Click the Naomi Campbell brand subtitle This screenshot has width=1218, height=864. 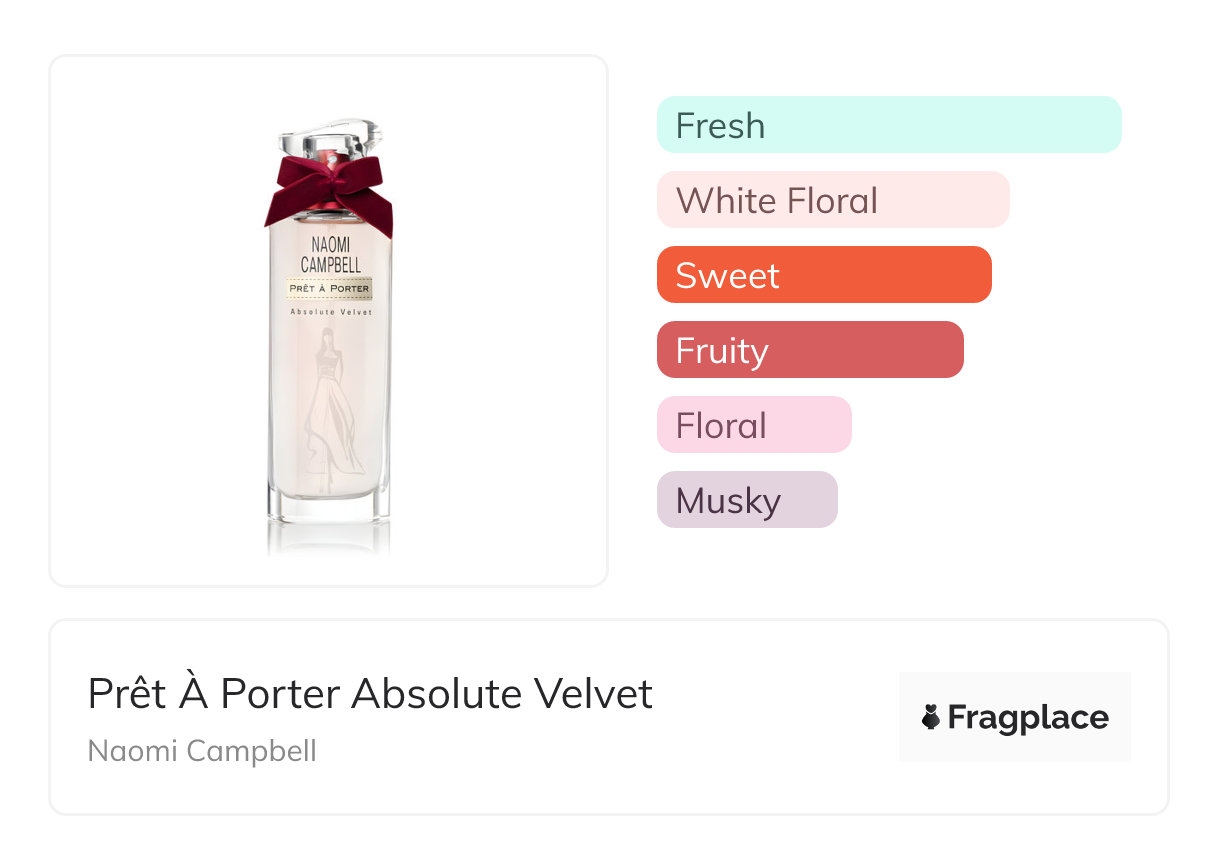click(x=202, y=750)
